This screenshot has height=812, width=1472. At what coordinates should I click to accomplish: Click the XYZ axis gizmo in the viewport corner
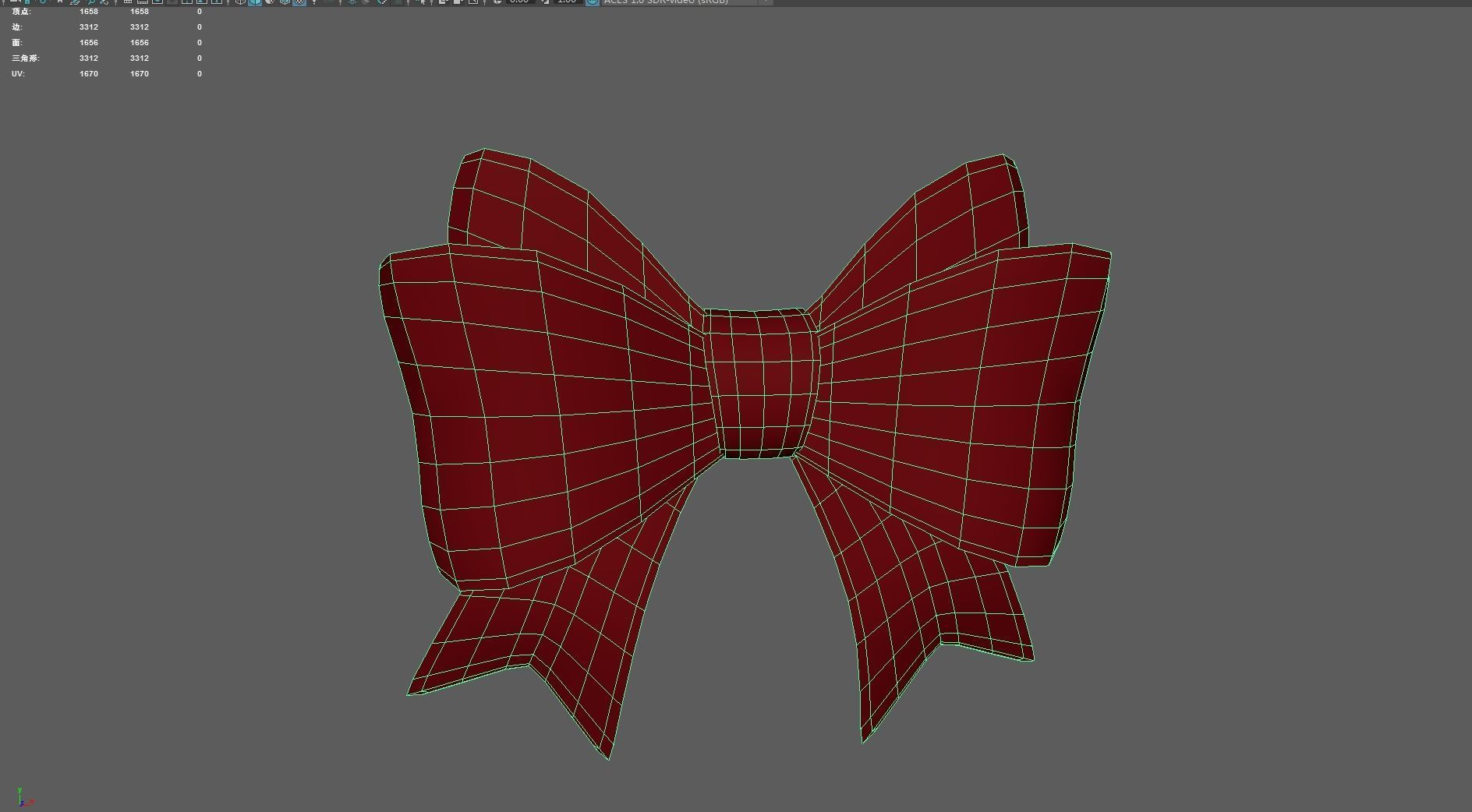24,797
